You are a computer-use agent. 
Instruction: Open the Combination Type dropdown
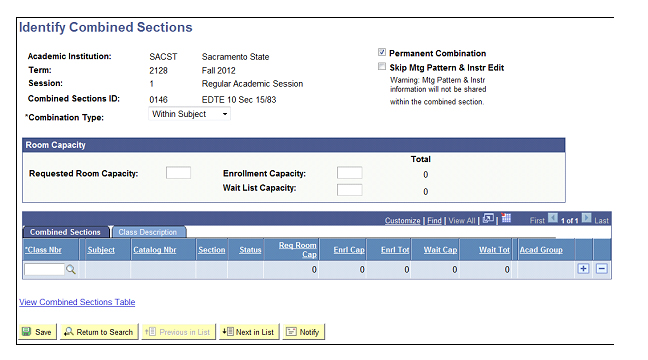tap(189, 114)
